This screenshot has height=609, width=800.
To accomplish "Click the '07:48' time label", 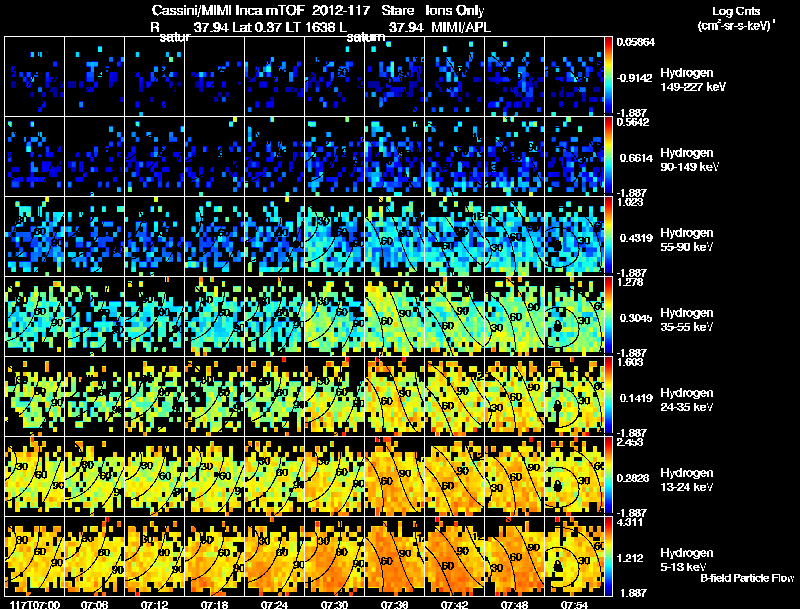I will pyautogui.click(x=514, y=604).
